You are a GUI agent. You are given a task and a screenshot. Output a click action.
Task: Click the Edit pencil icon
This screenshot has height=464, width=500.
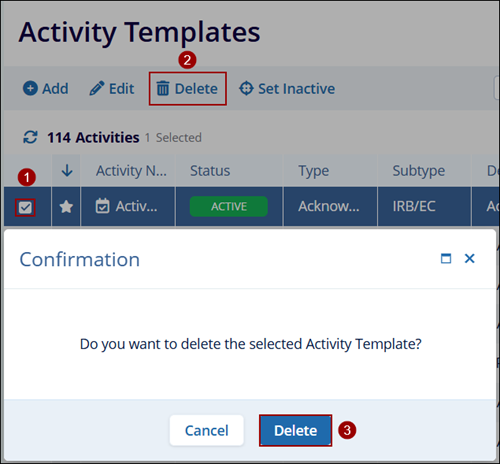(x=97, y=89)
